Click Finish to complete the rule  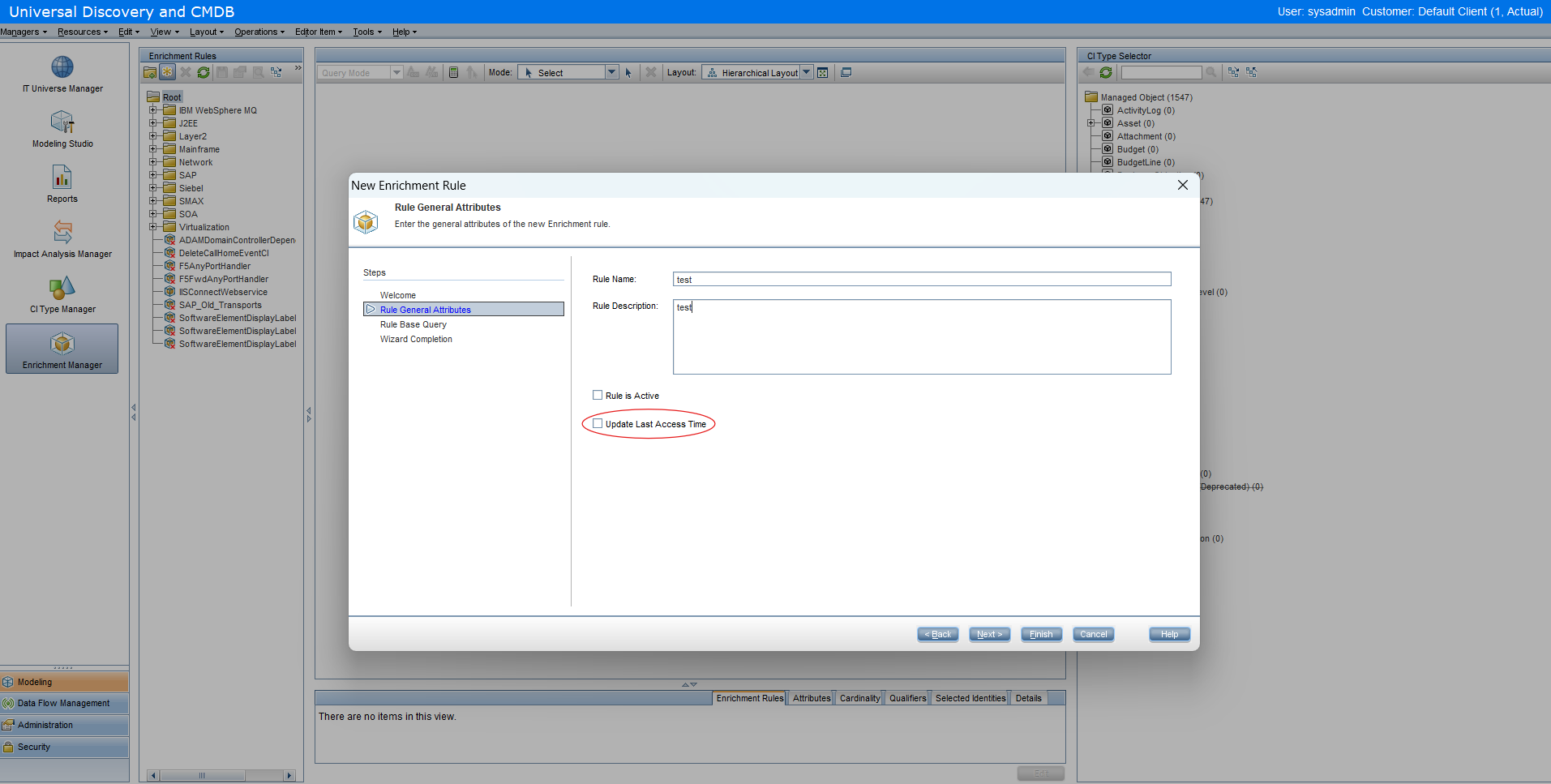[x=1041, y=634]
